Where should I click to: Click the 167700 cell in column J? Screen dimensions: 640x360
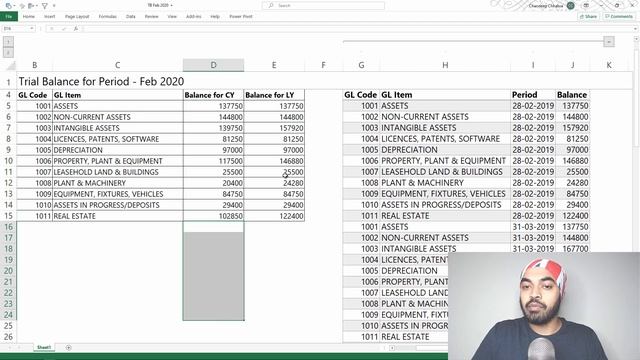(x=572, y=249)
